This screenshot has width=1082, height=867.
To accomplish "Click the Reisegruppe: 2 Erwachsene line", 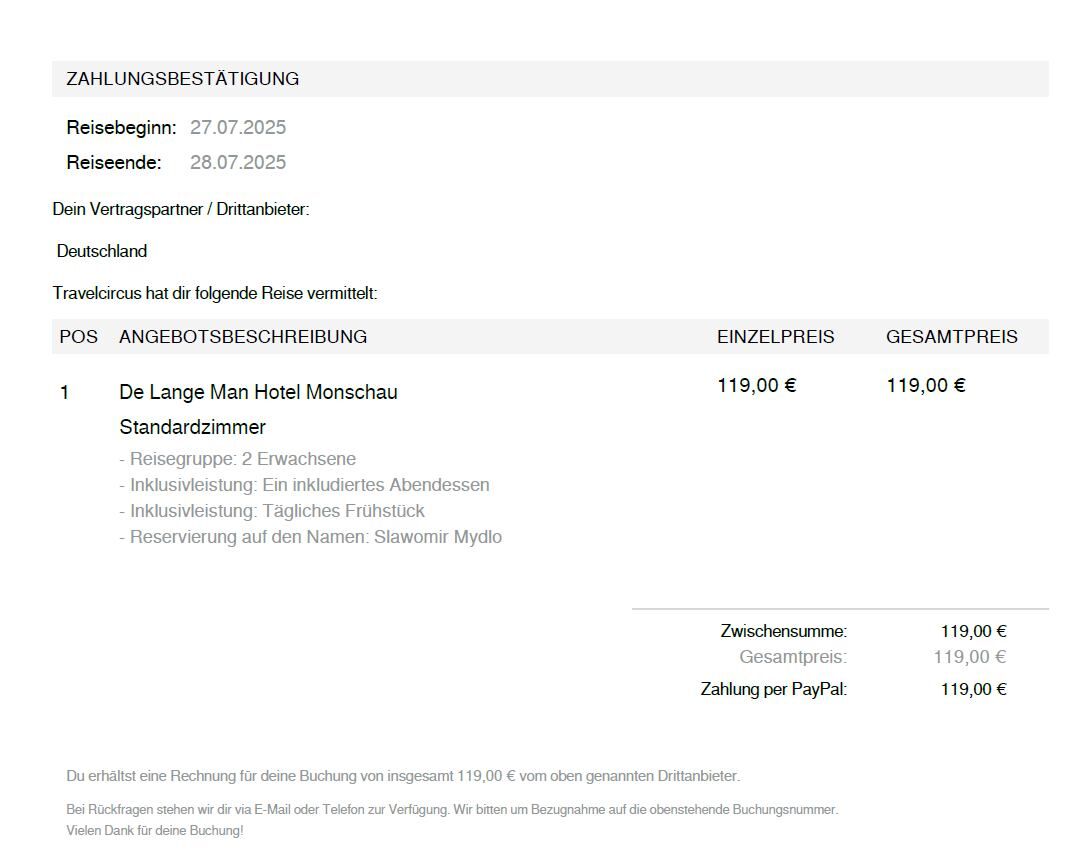I will pos(237,459).
